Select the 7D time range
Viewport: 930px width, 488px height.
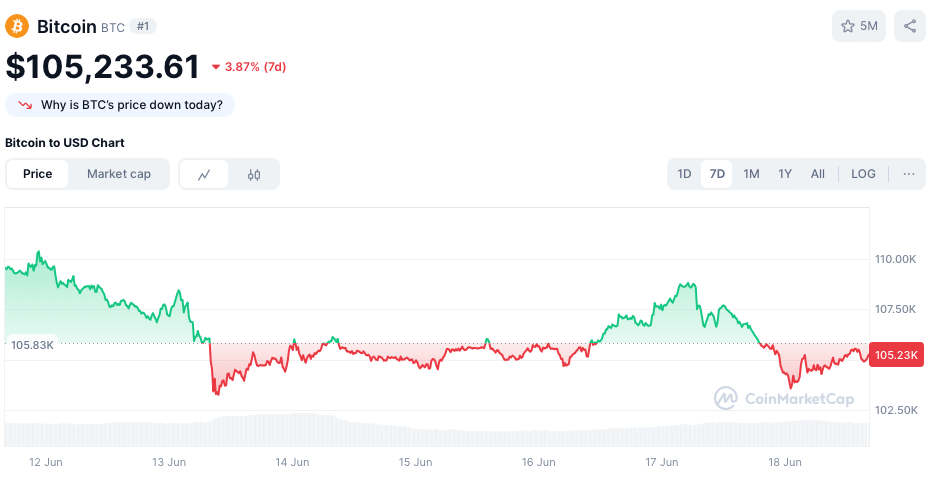pos(717,174)
